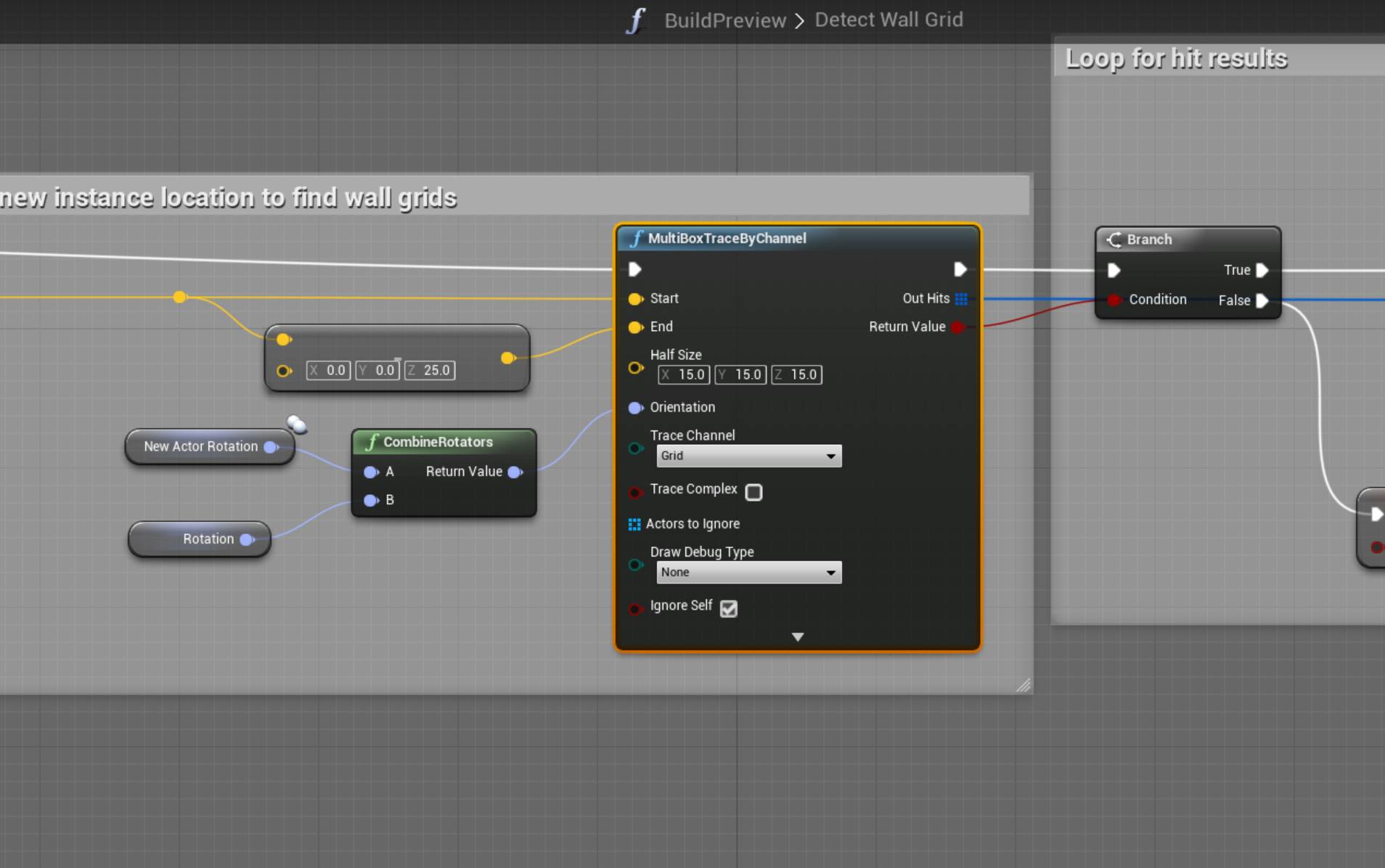
Task: Click BuildPreview in the breadcrumb
Action: 724,20
